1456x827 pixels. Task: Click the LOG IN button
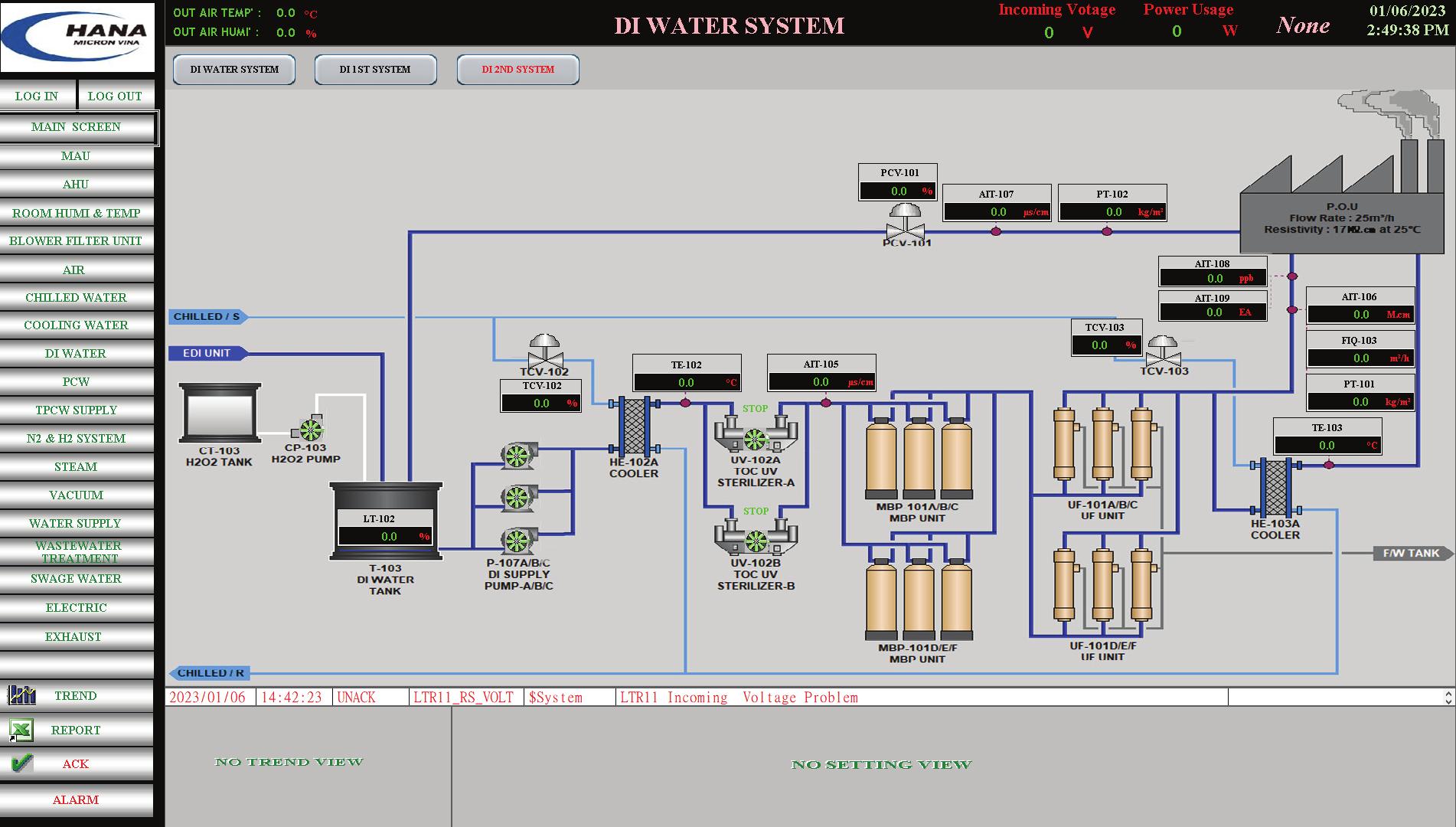[37, 96]
